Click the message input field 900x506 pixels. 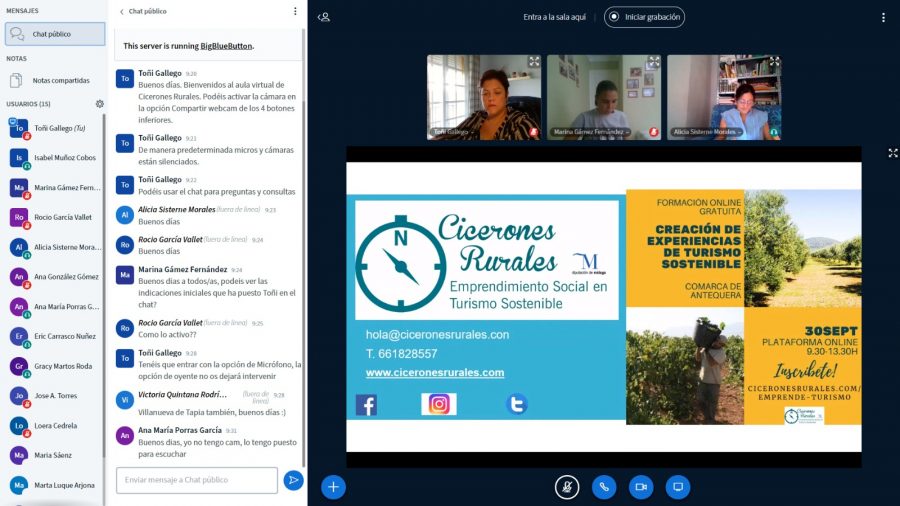197,480
